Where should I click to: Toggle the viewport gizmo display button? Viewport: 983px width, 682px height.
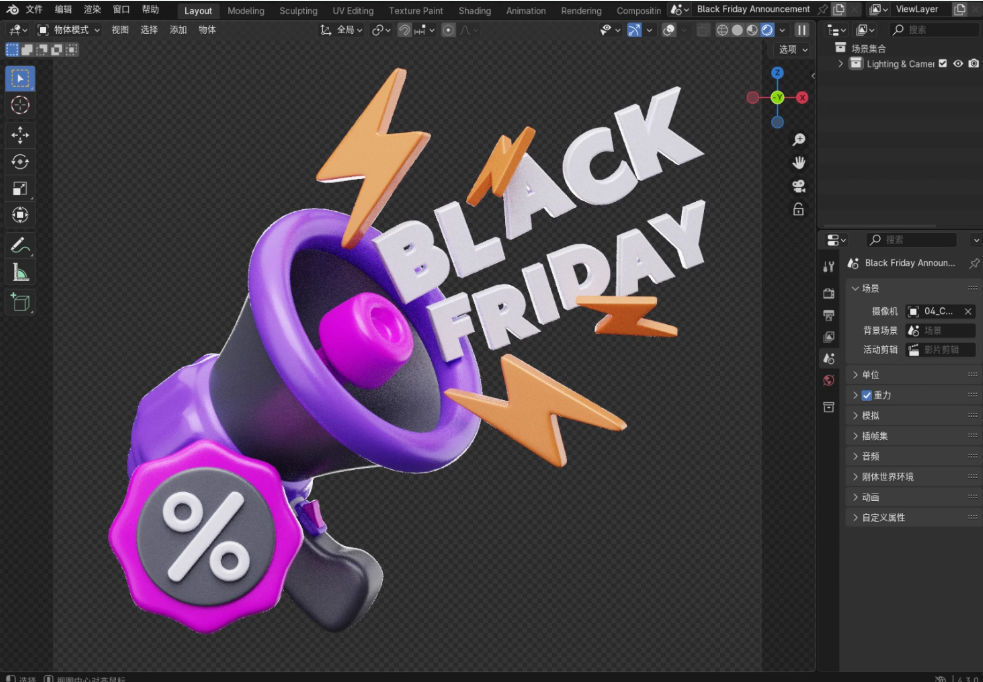pos(634,30)
